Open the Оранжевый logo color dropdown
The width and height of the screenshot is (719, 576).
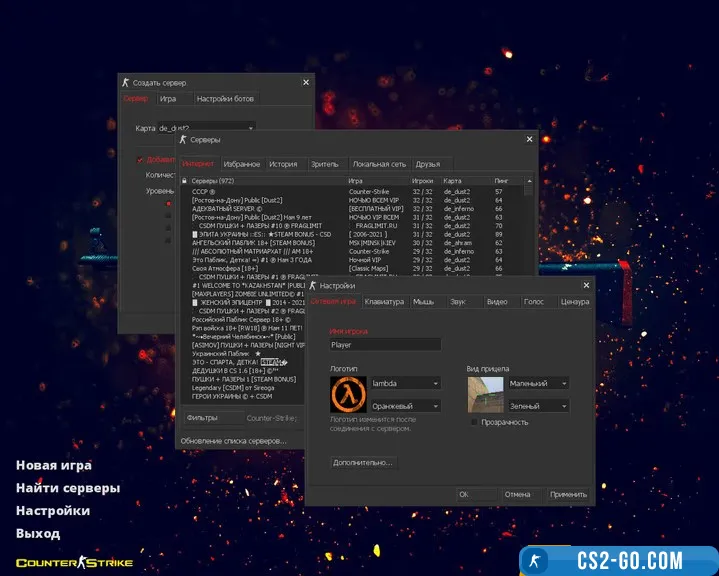click(x=405, y=406)
